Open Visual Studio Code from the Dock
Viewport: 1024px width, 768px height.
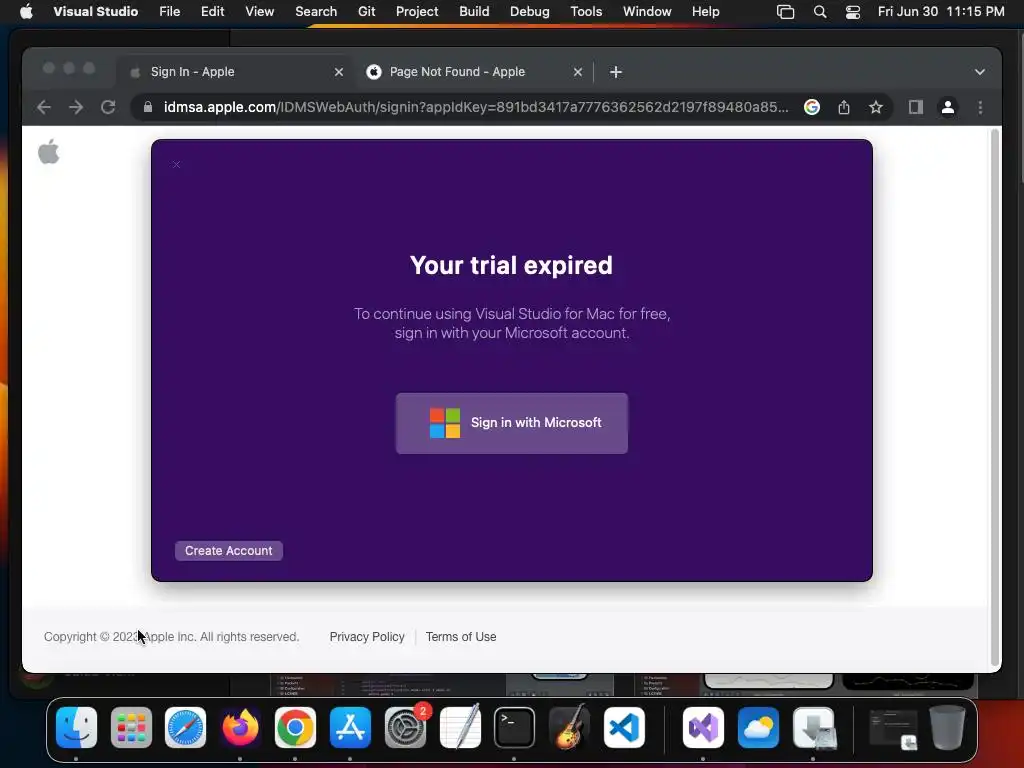624,728
